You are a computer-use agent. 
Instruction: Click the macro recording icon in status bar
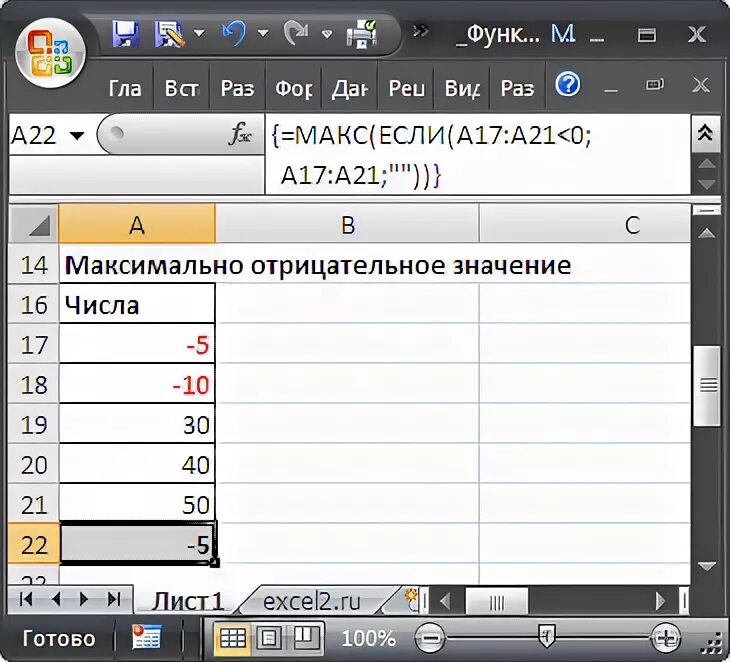pos(146,637)
